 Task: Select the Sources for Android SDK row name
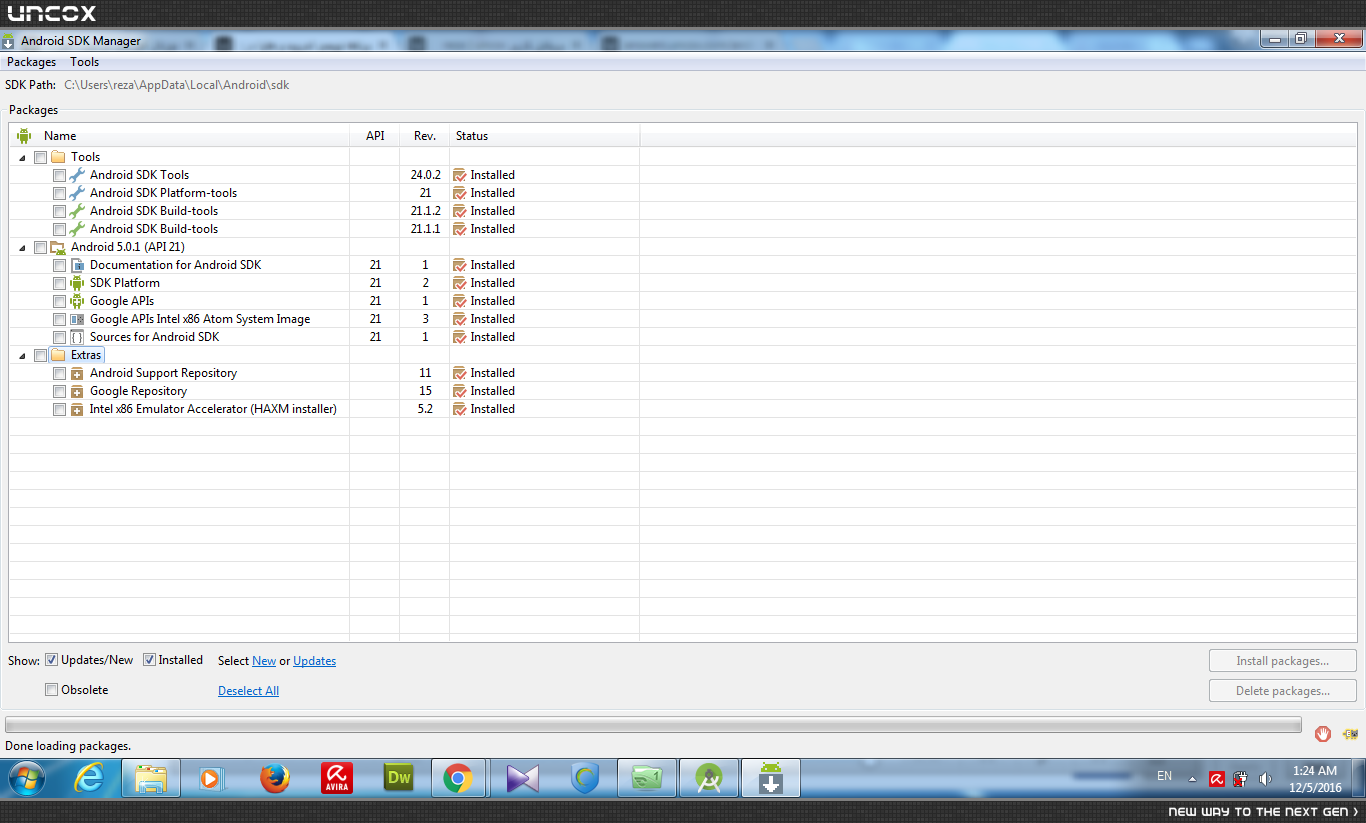(x=154, y=337)
